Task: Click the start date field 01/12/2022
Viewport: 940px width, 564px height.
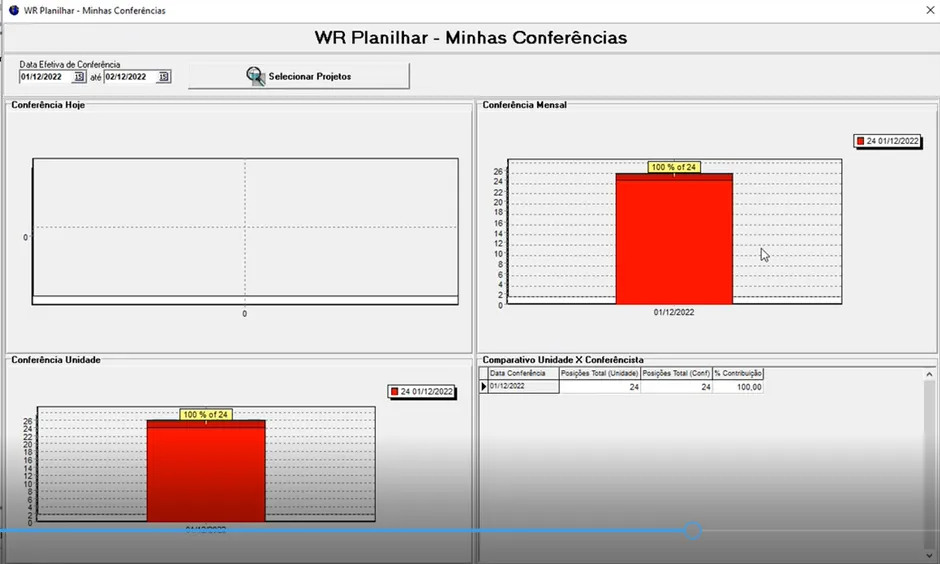Action: (x=45, y=77)
